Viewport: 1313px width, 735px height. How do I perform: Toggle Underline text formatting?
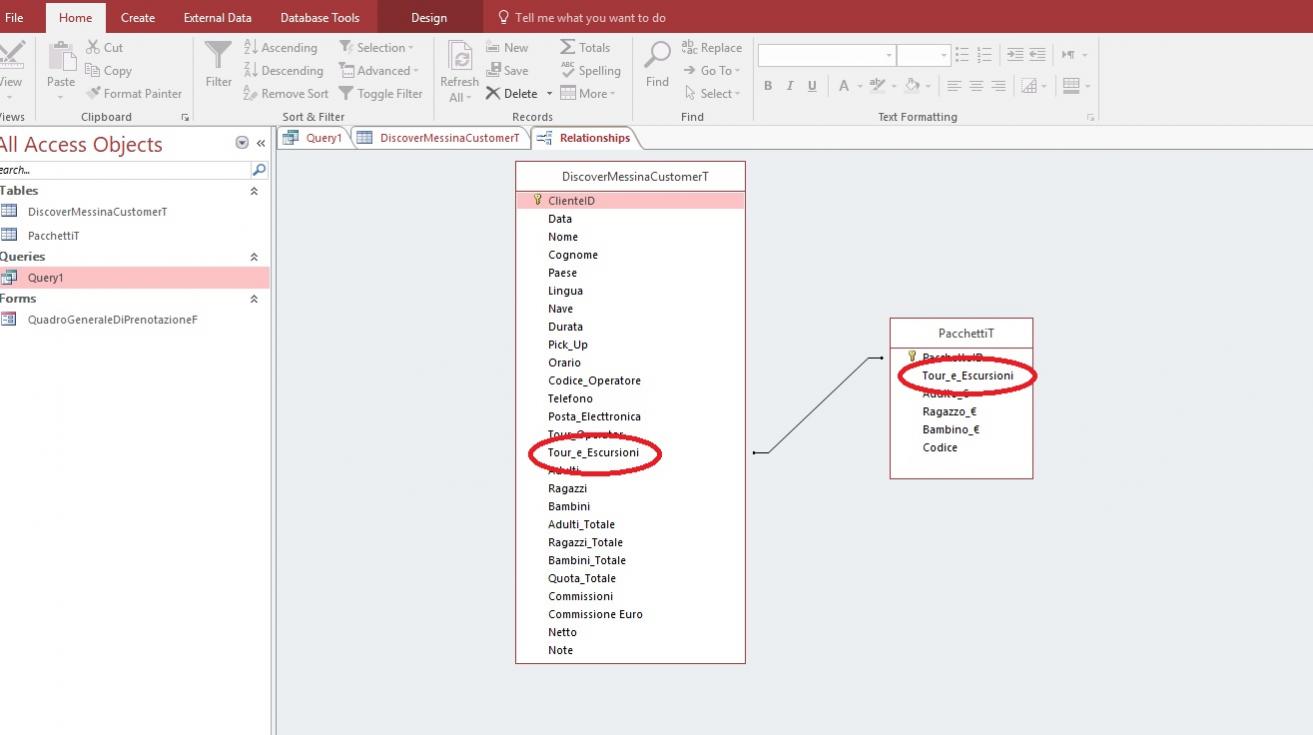click(812, 86)
